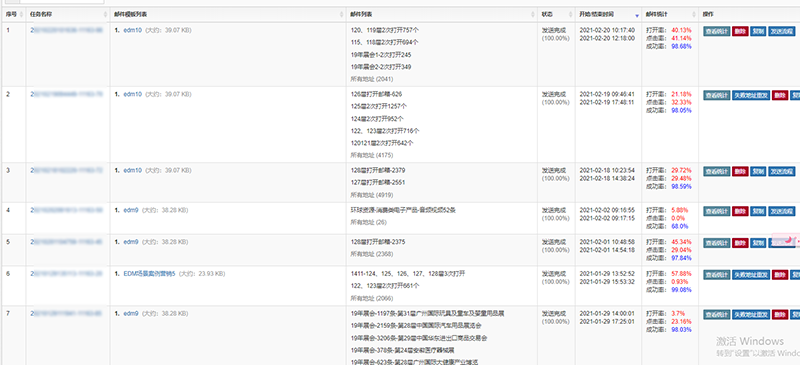Sort by 任务名称 column sort arrows

click(106, 14)
